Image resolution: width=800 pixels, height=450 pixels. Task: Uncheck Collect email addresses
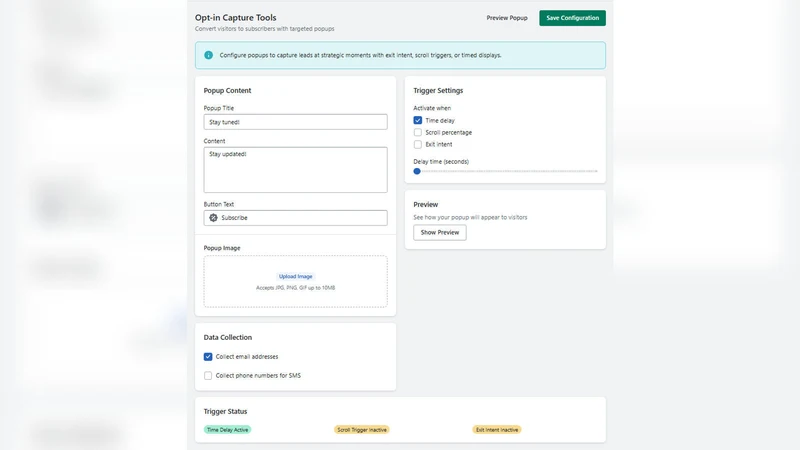[x=208, y=357]
